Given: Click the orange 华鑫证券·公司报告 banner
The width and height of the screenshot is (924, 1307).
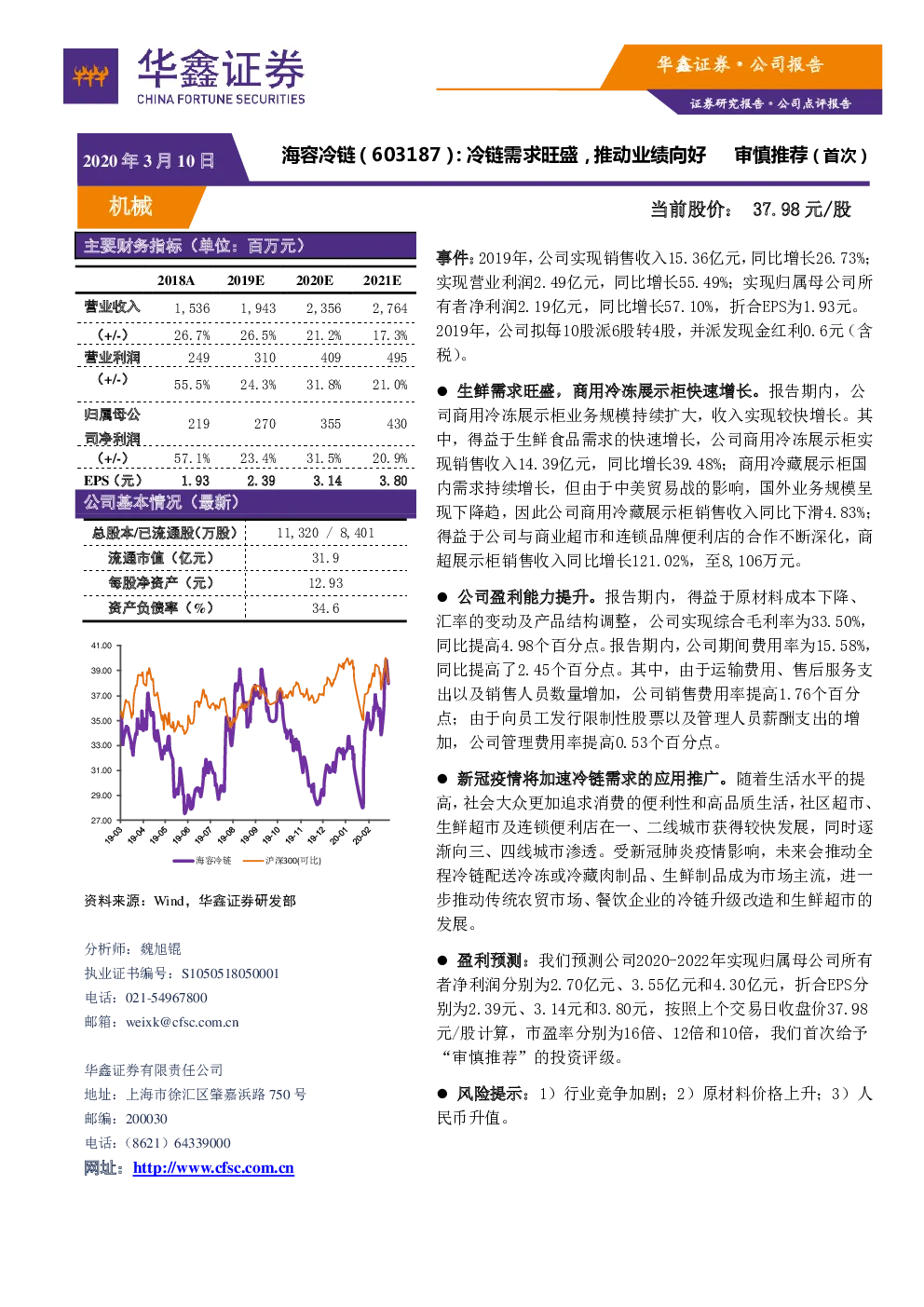Looking at the screenshot, I should pyautogui.click(x=740, y=64).
